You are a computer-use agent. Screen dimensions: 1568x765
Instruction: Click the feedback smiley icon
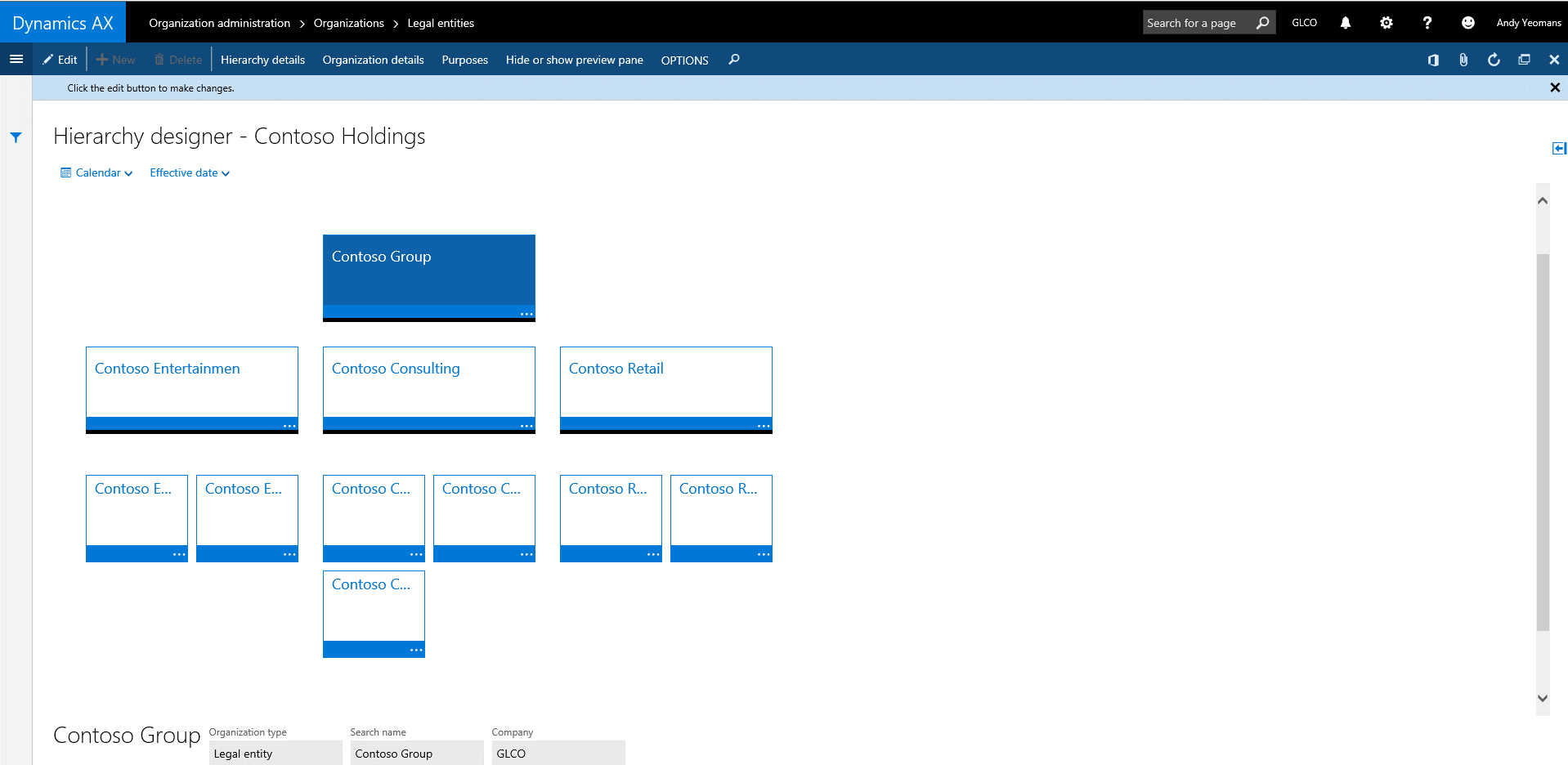point(1467,23)
